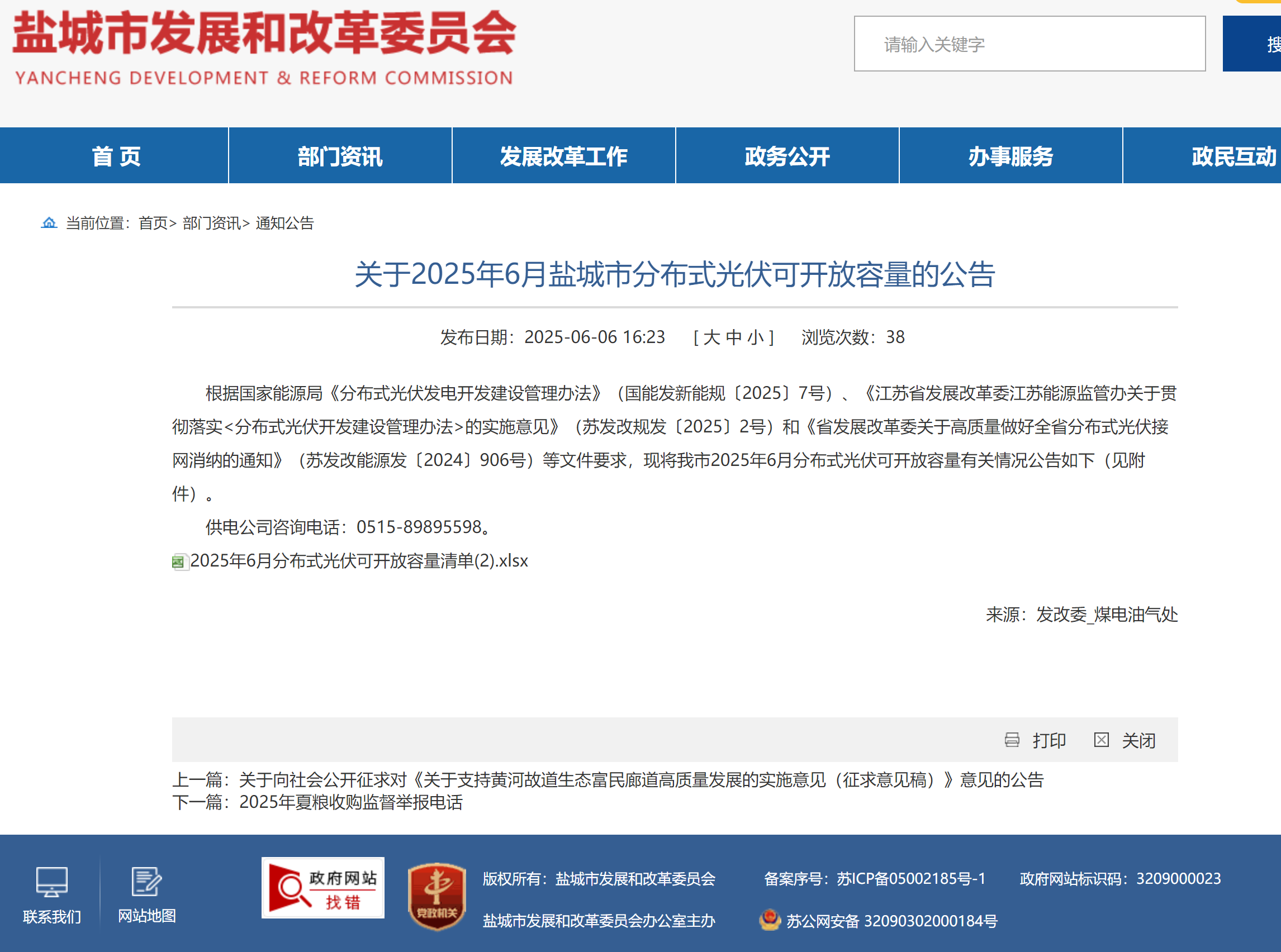Image resolution: width=1281 pixels, height=952 pixels.
Task: Focus the 请输入关键字 search field
Action: pos(1029,44)
